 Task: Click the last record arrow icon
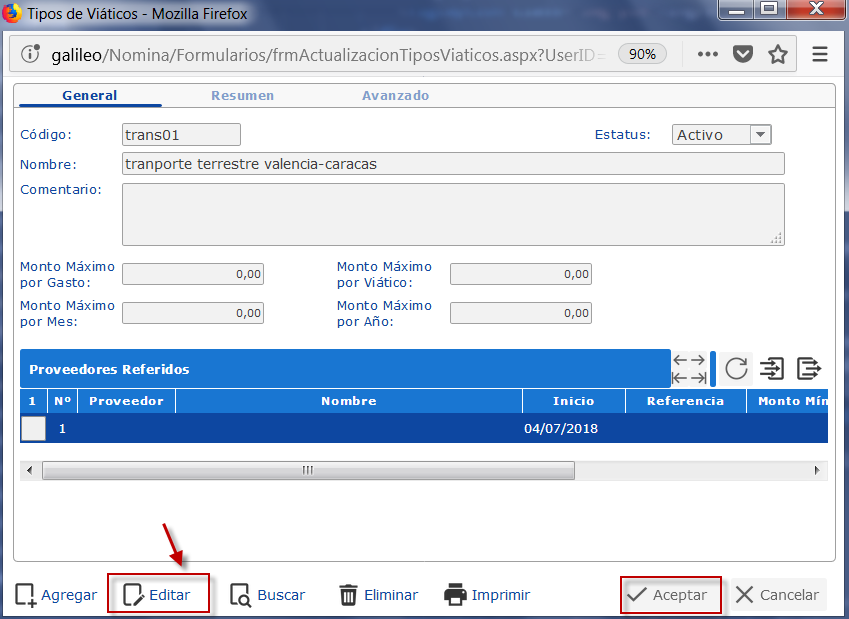click(x=698, y=378)
